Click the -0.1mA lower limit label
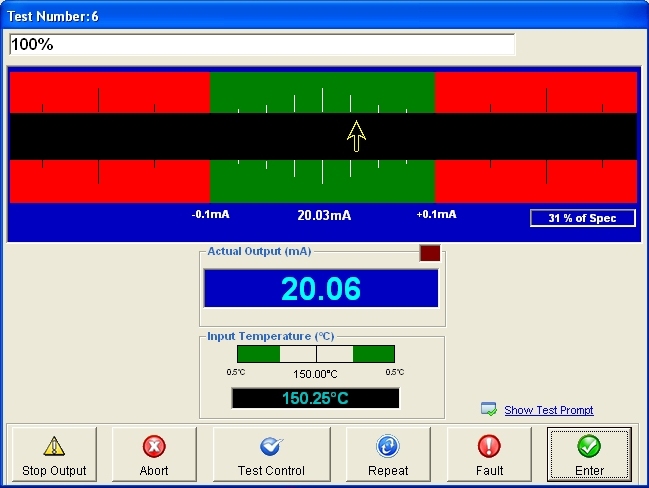The width and height of the screenshot is (649, 488). point(211,214)
